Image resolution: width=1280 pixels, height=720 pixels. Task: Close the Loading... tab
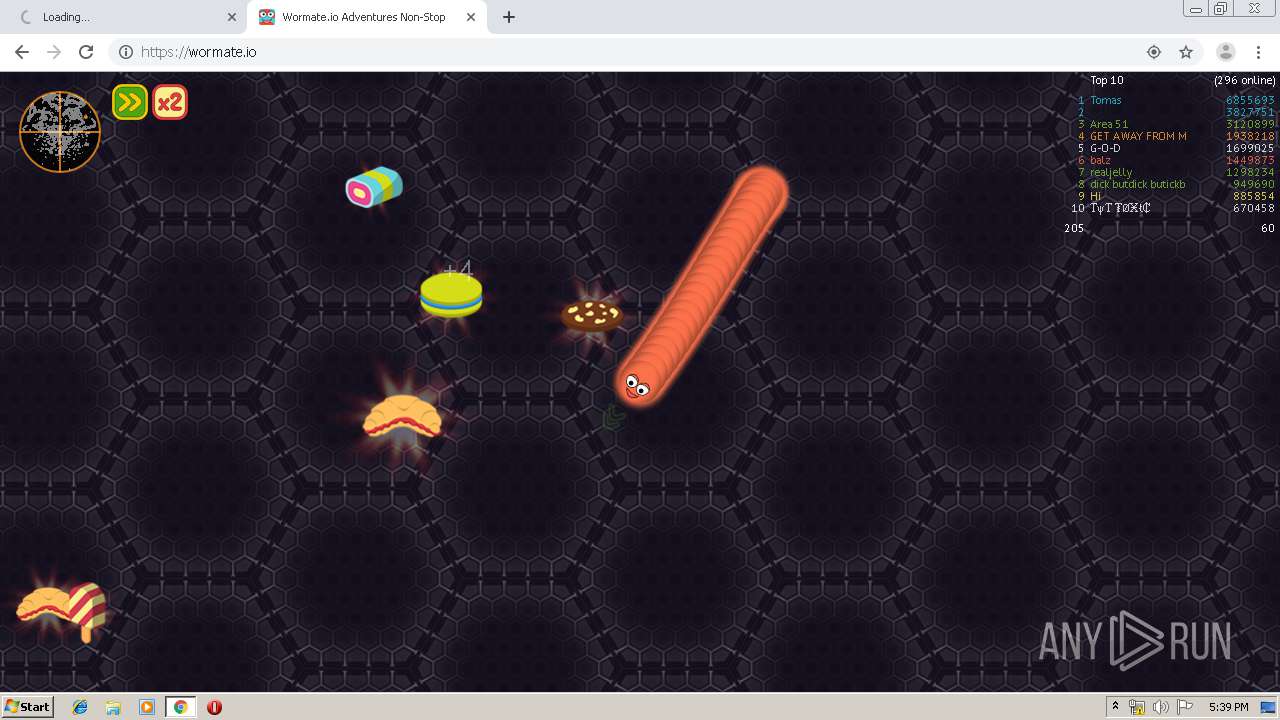click(x=232, y=17)
